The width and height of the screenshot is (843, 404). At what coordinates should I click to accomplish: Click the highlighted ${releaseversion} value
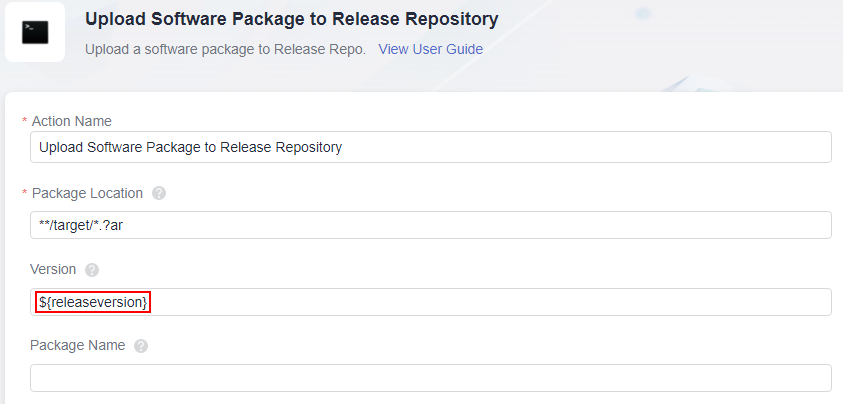[x=93, y=301]
